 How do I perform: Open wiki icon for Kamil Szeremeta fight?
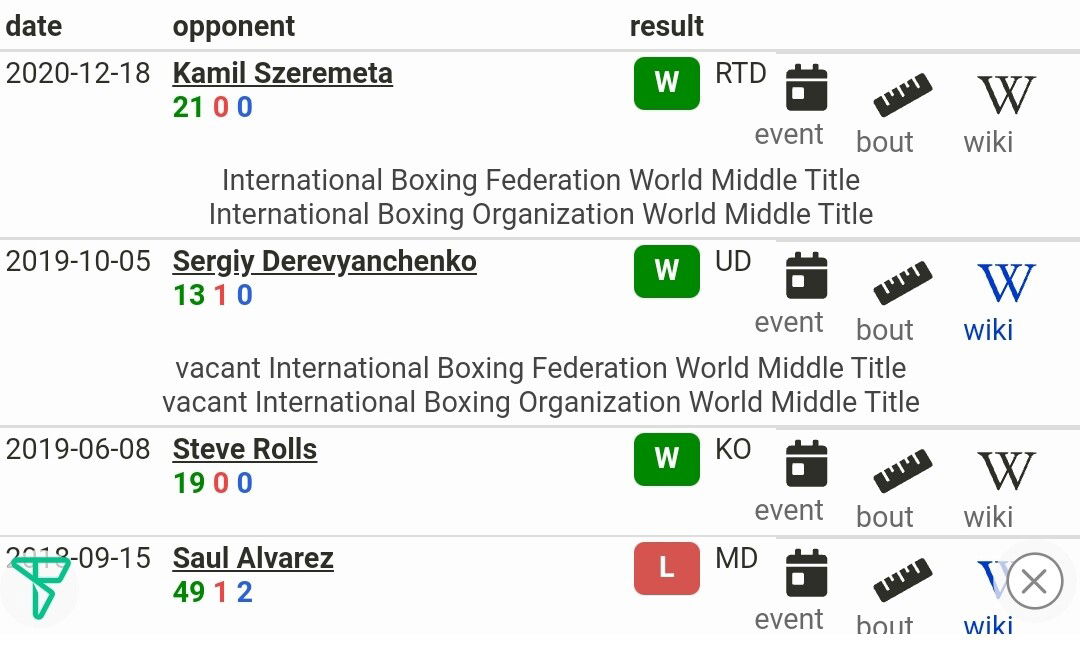click(x=1006, y=94)
